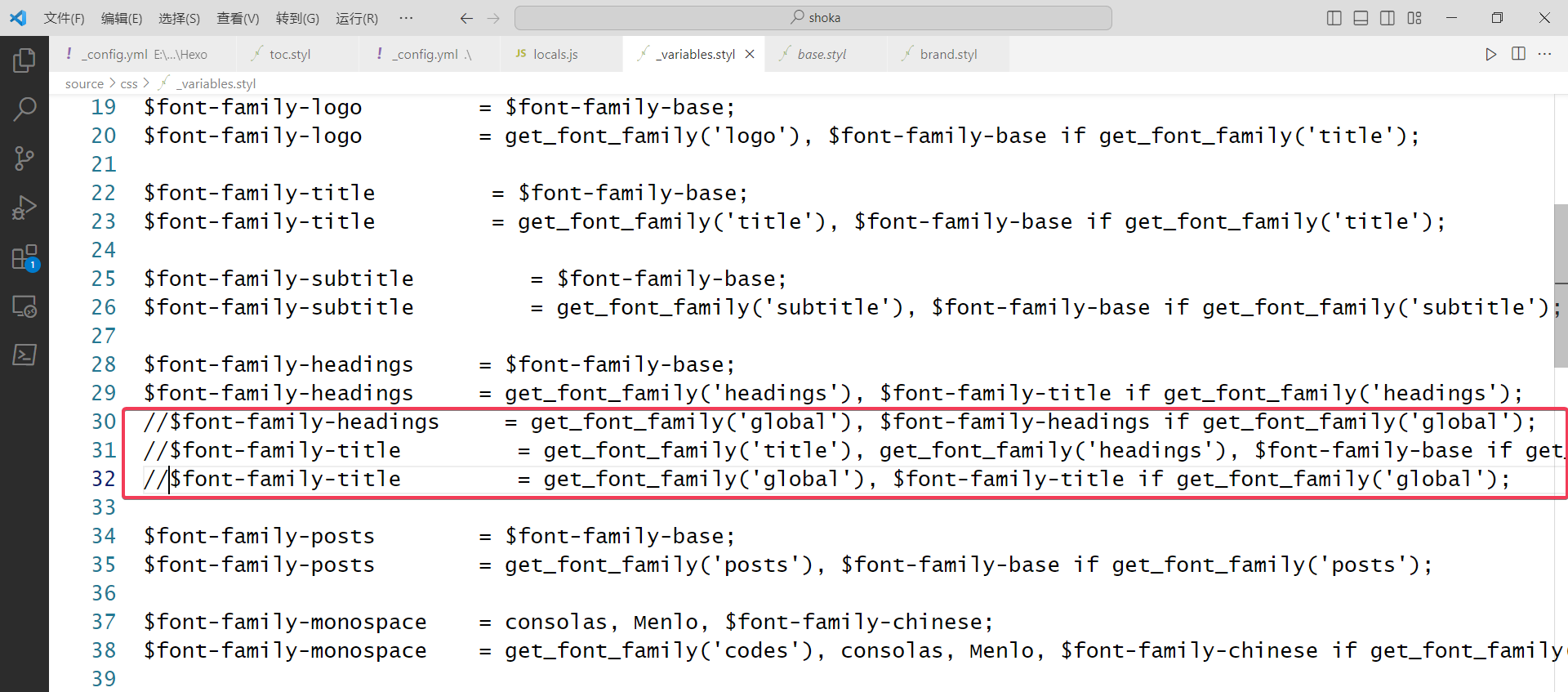Open the Run and Debug view

(24, 208)
